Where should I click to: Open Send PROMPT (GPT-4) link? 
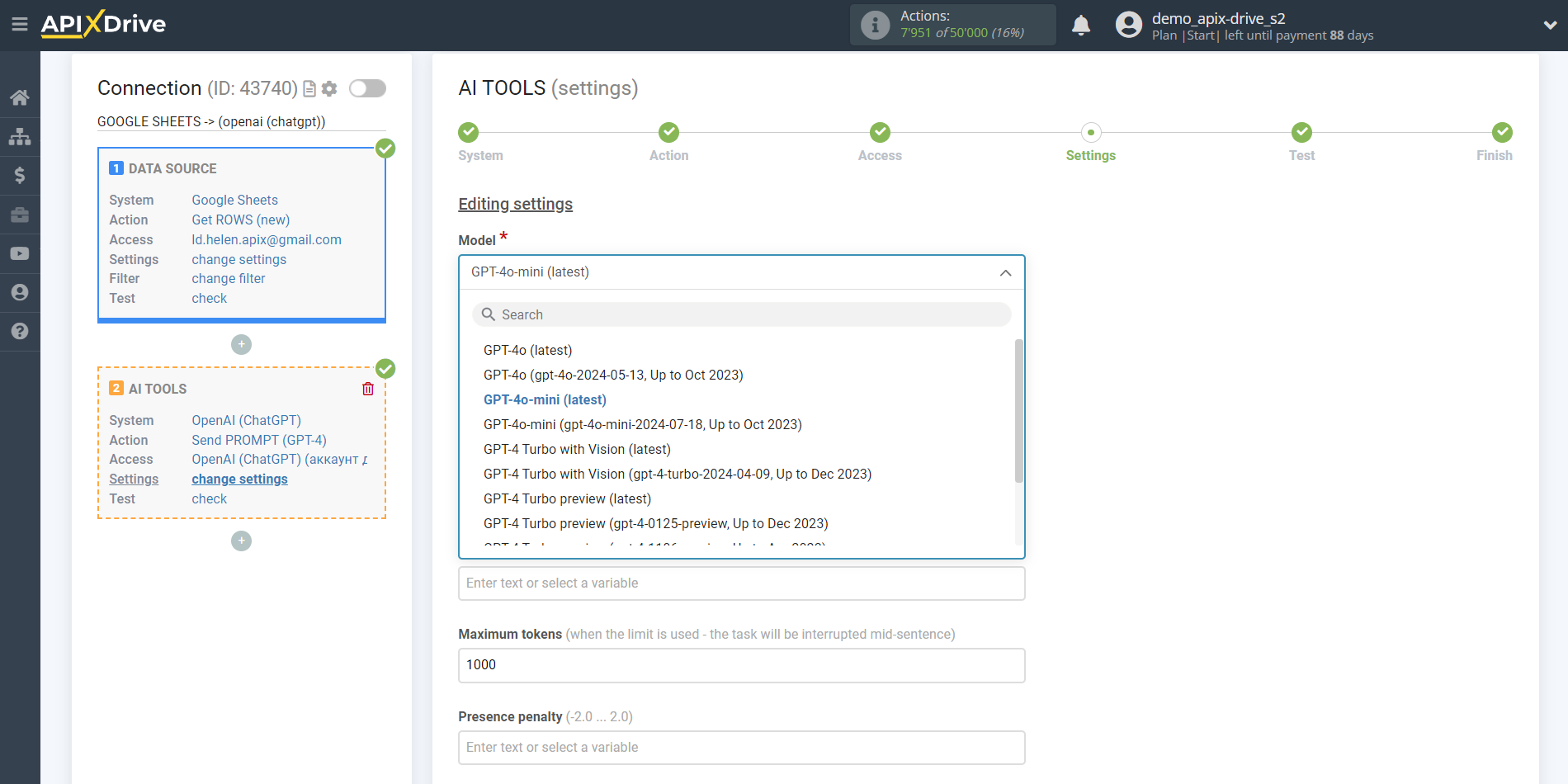(x=258, y=440)
